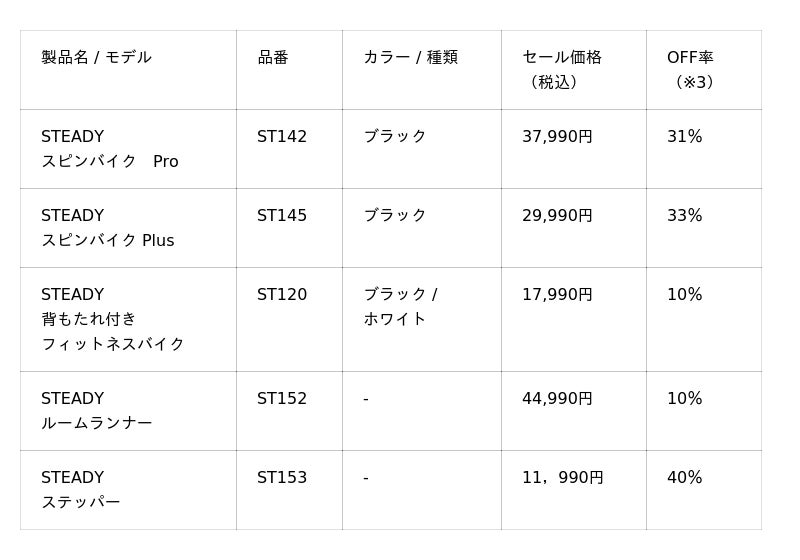The height and width of the screenshot is (560, 800).
Task: Select the 37,990円 sale price cell
Action: (x=557, y=137)
